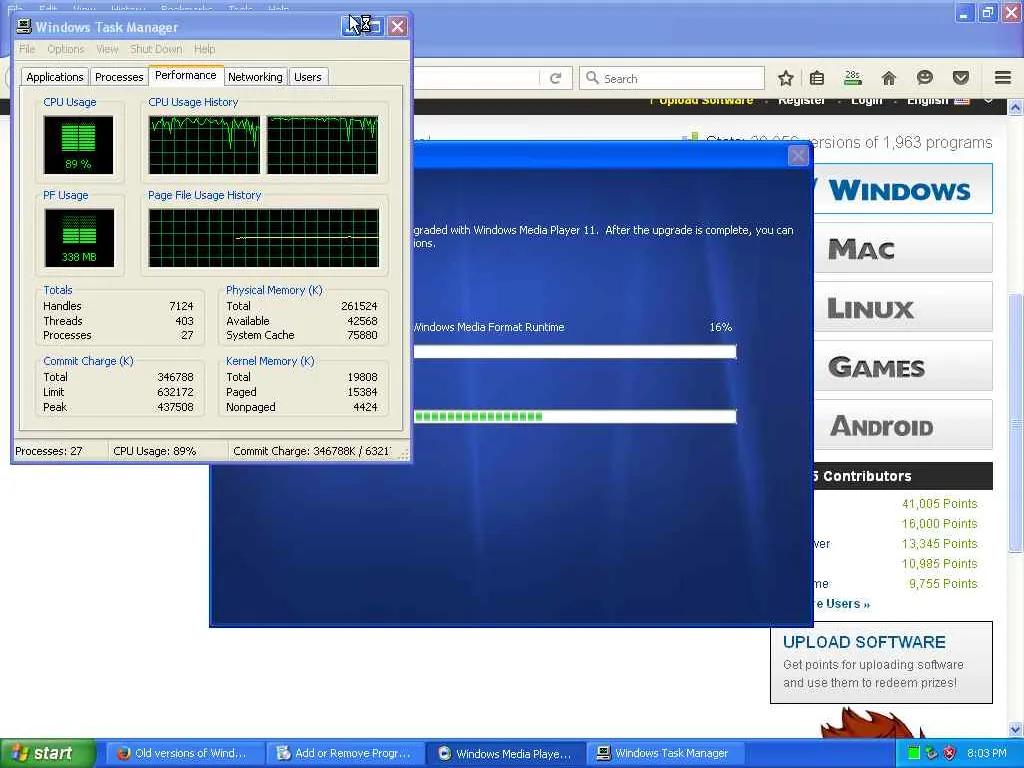Open the Shut Down menu

(156, 49)
